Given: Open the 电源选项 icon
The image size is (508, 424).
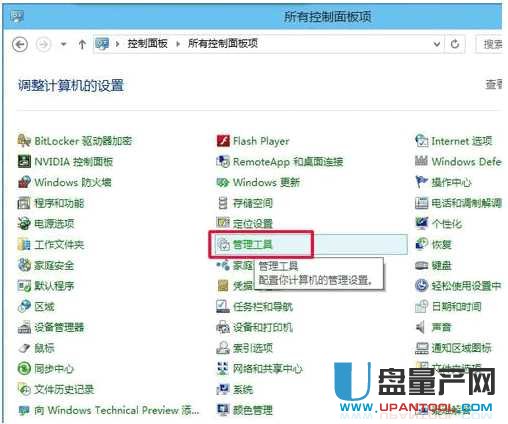Looking at the screenshot, I should pos(24,224).
